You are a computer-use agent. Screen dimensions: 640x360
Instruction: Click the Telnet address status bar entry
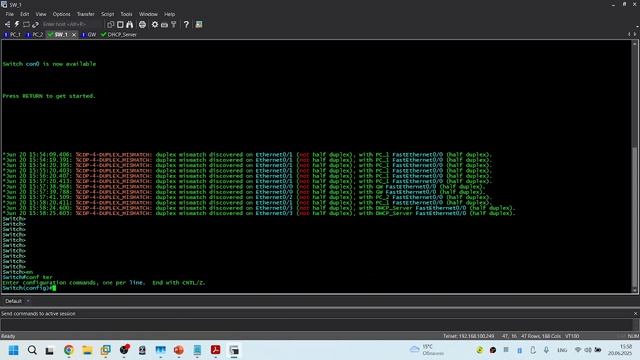point(469,336)
